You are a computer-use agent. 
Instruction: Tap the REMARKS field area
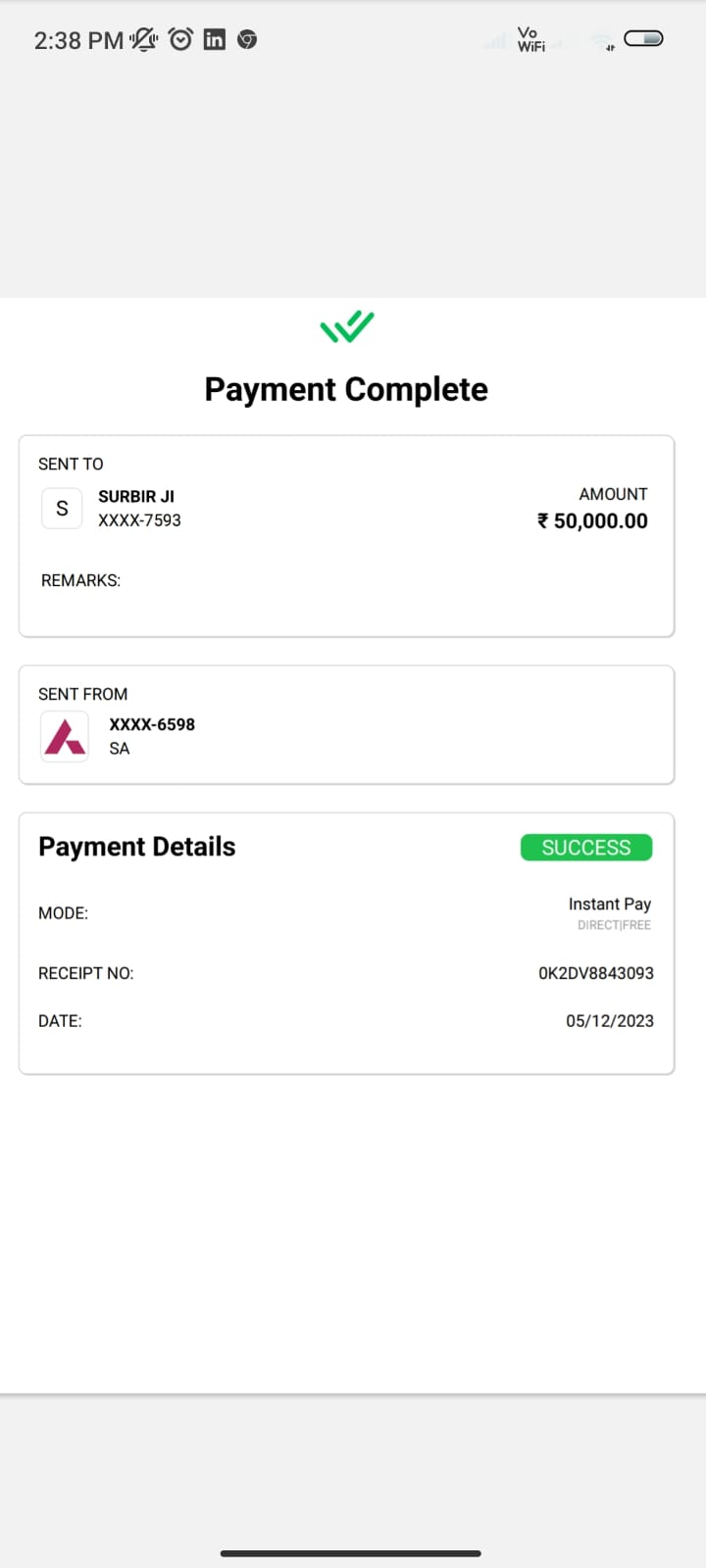tap(81, 581)
